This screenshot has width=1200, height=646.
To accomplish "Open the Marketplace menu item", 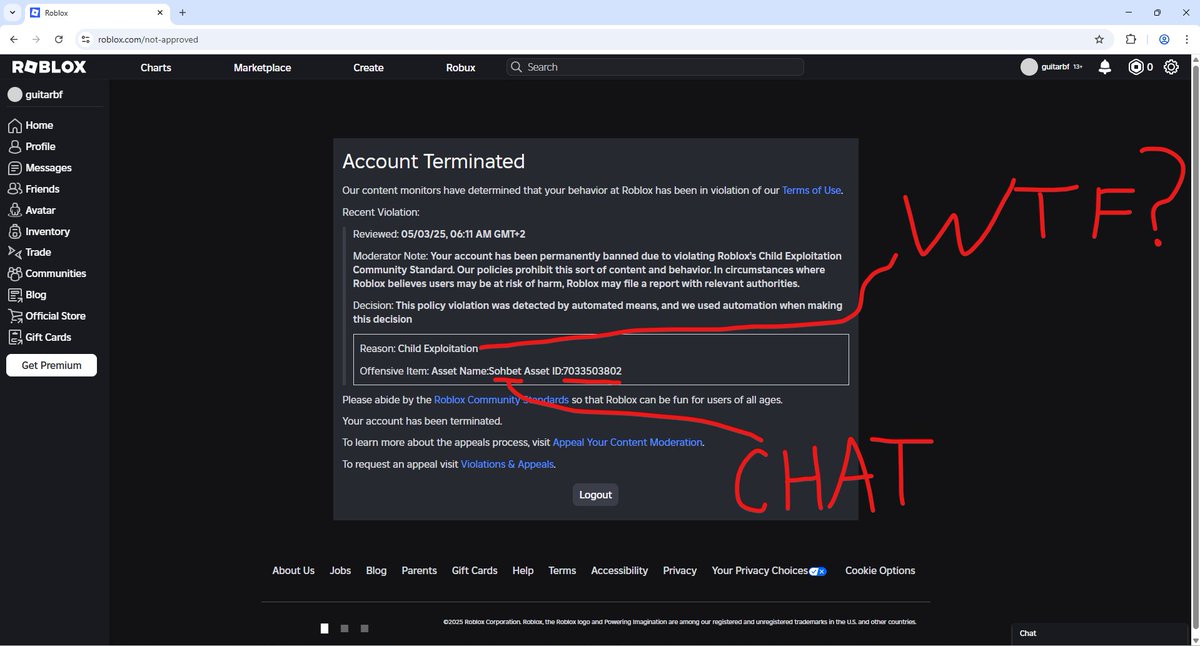I will [262, 67].
